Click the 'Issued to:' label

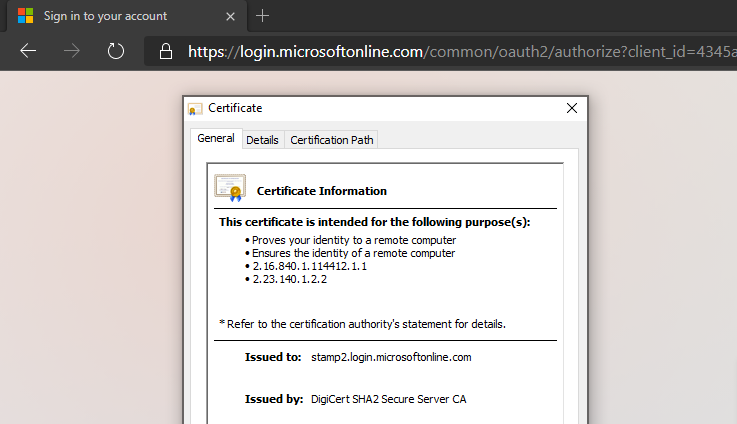(x=273, y=357)
